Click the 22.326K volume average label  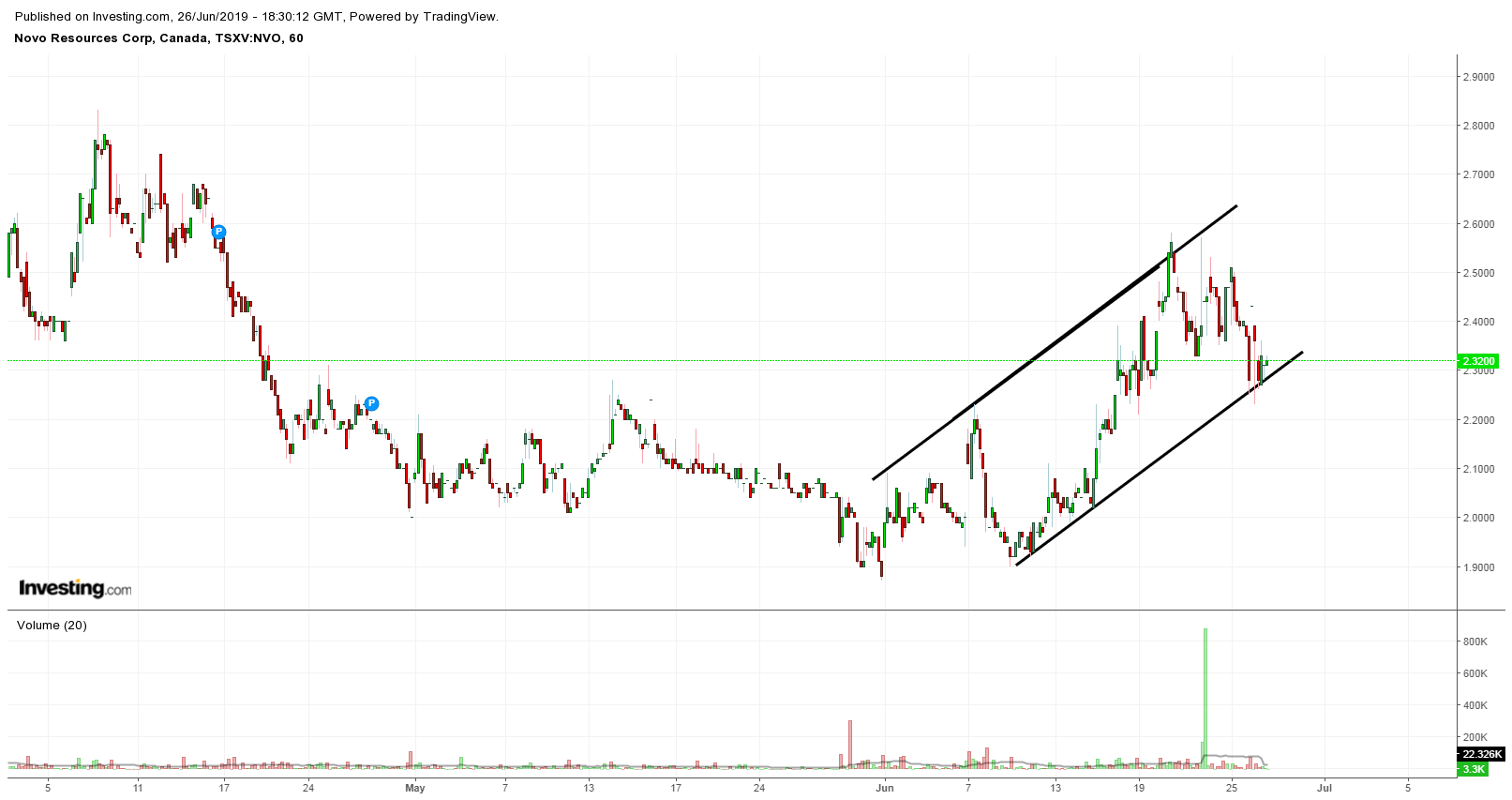click(x=1482, y=754)
